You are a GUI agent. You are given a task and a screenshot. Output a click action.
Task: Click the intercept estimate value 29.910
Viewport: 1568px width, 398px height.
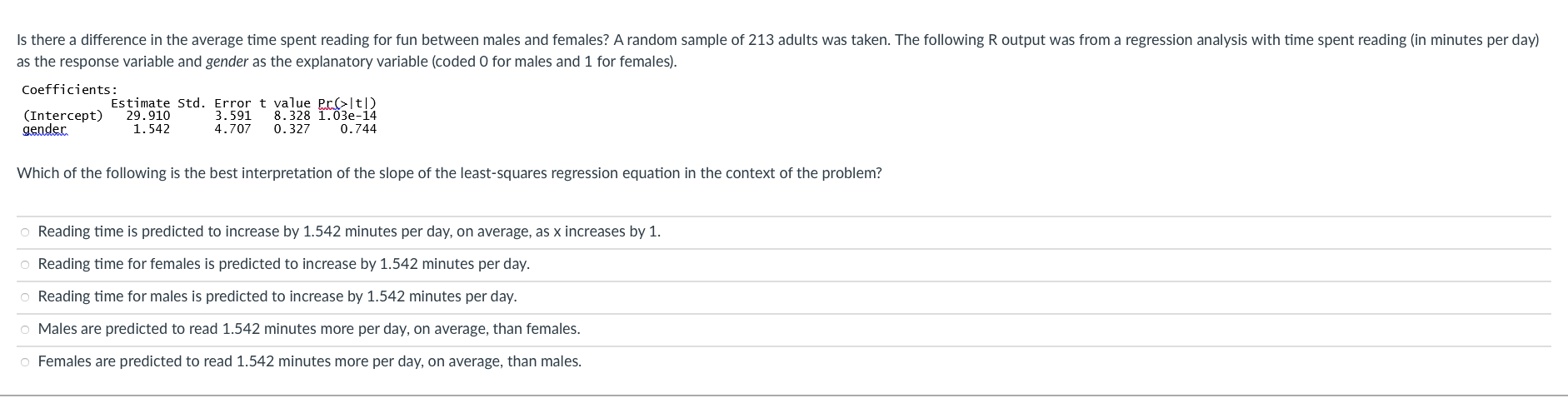pyautogui.click(x=148, y=116)
